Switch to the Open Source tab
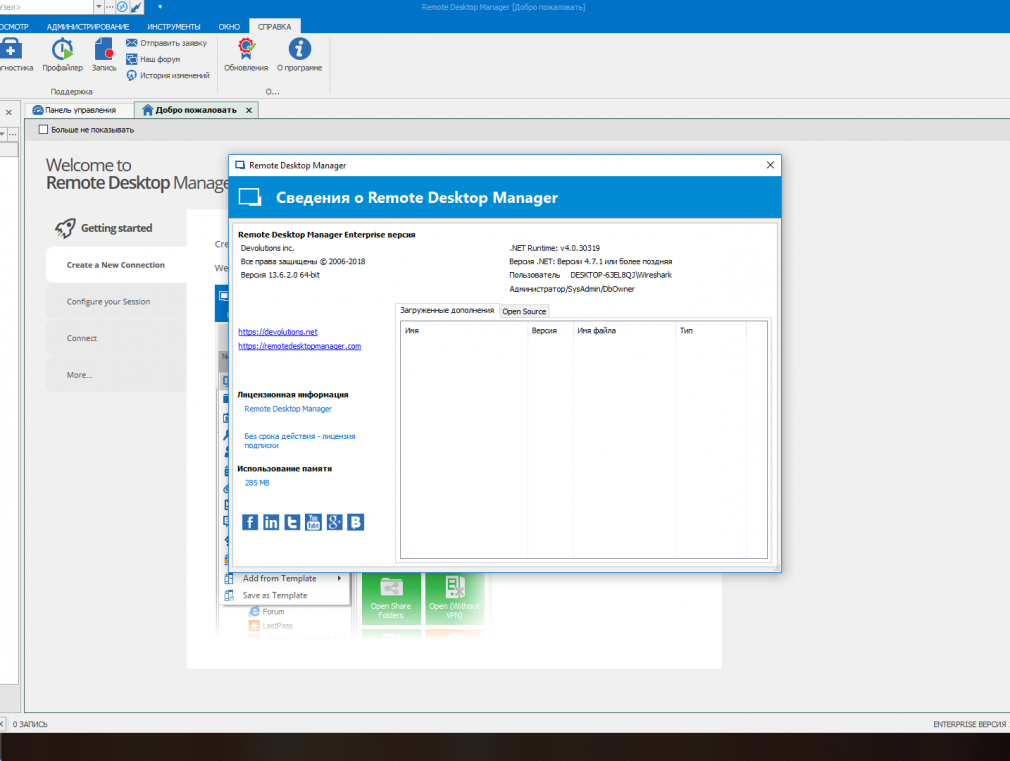Image resolution: width=1010 pixels, height=761 pixels. pos(524,311)
